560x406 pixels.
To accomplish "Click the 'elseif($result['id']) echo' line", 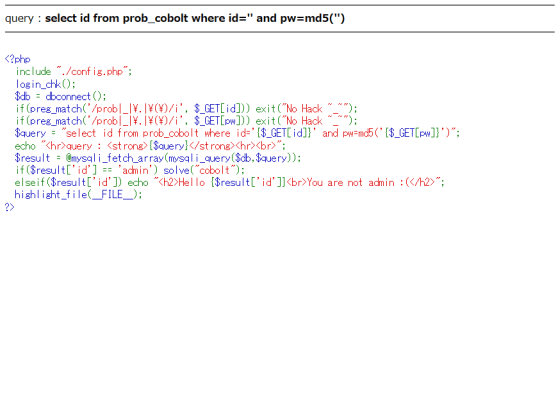I will point(230,182).
